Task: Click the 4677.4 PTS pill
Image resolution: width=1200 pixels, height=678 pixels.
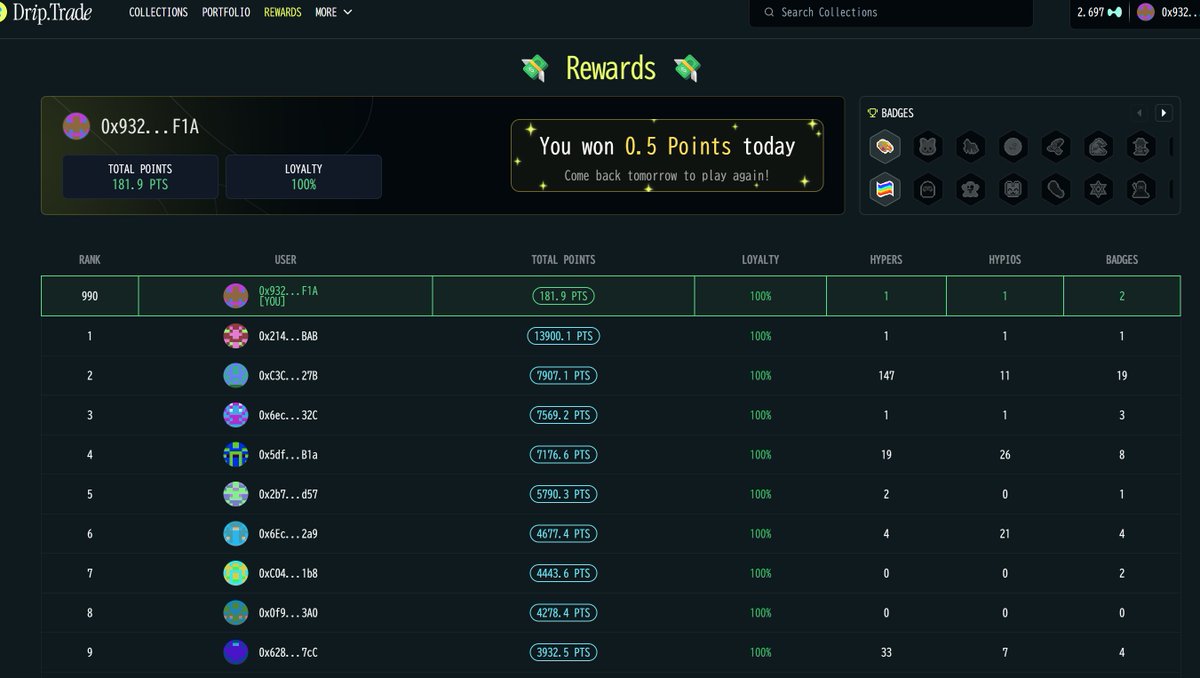Action: click(563, 533)
